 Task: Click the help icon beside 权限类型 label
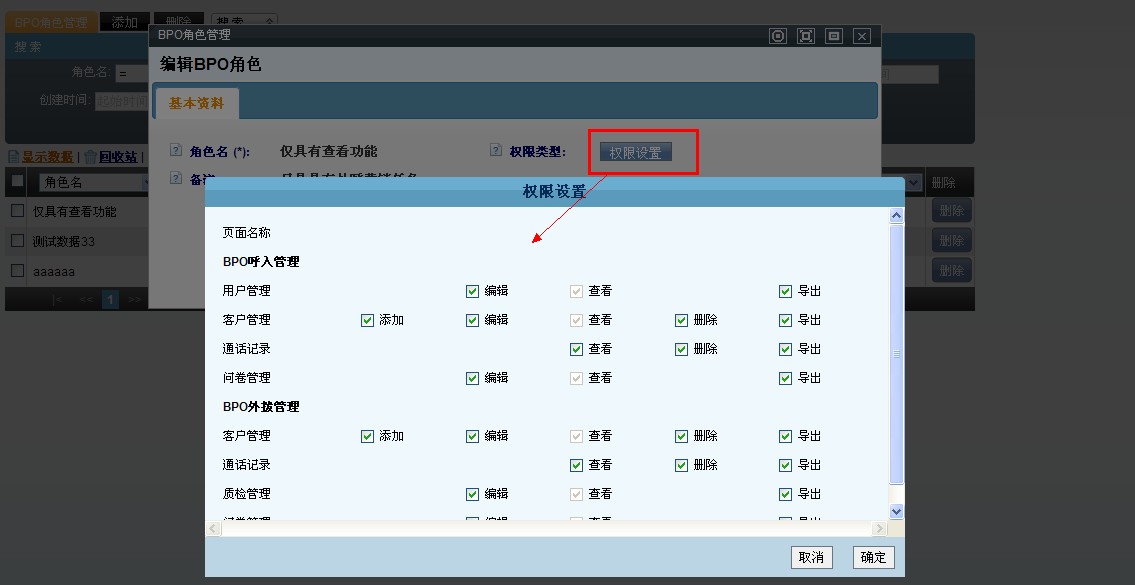(x=496, y=151)
